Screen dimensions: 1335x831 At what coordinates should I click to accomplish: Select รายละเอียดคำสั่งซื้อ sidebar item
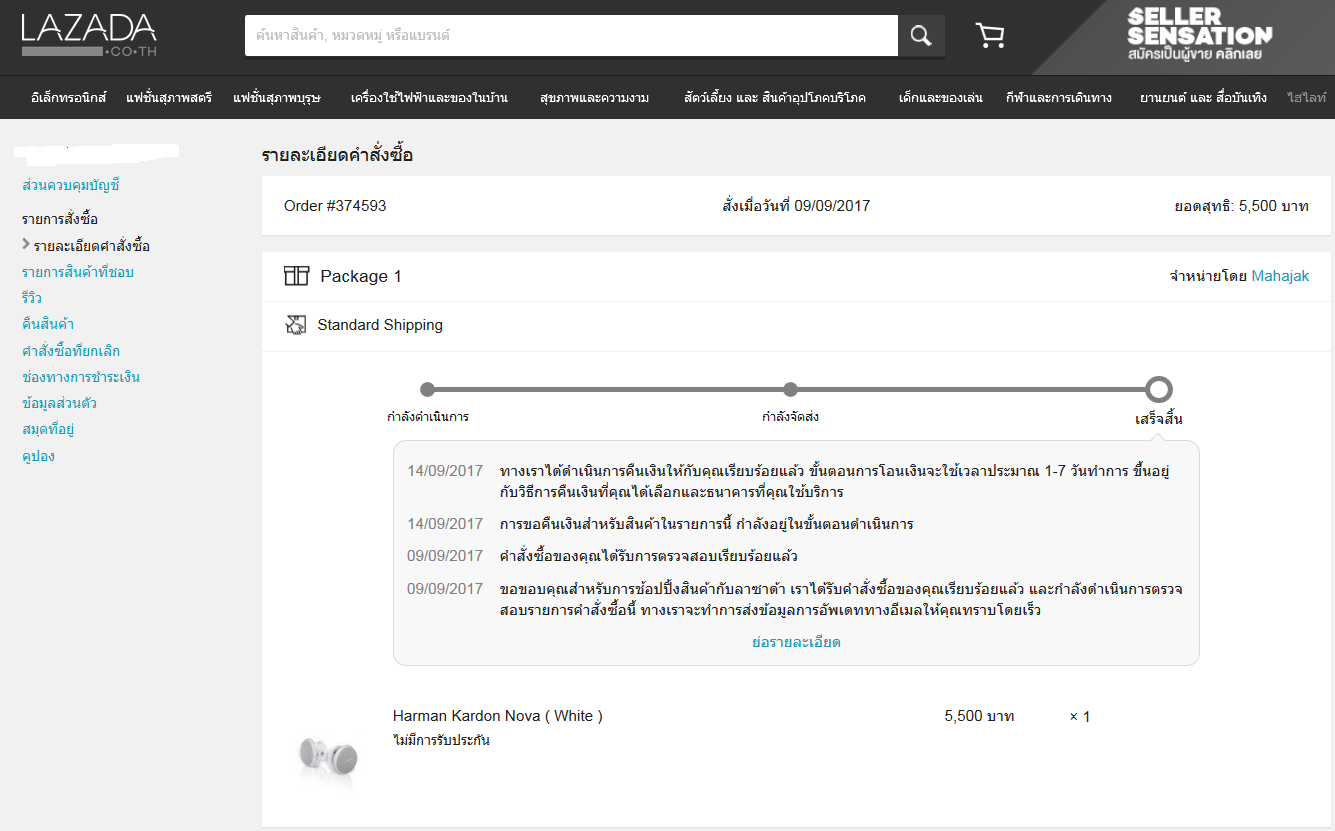(x=92, y=246)
